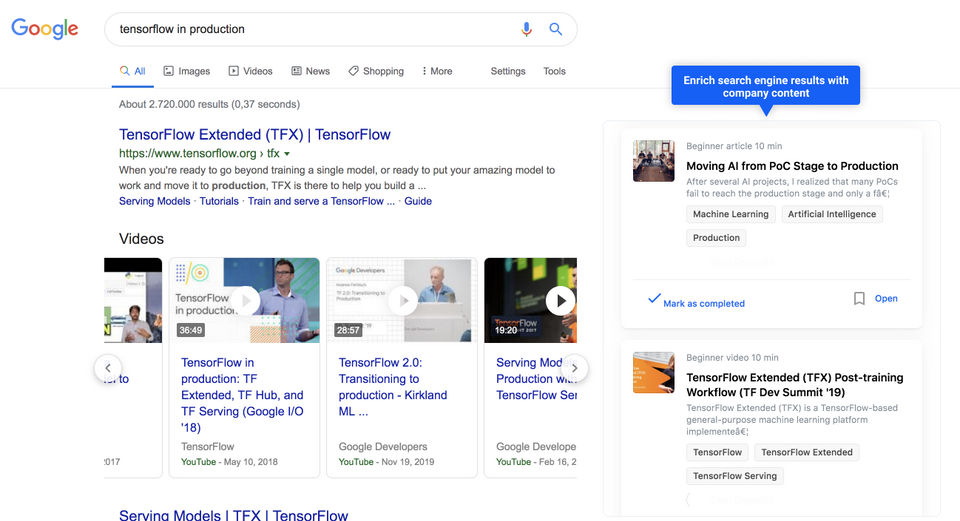The image size is (960, 521).
Task: Click 'Beginner video 10 min' label
Action: coord(732,358)
